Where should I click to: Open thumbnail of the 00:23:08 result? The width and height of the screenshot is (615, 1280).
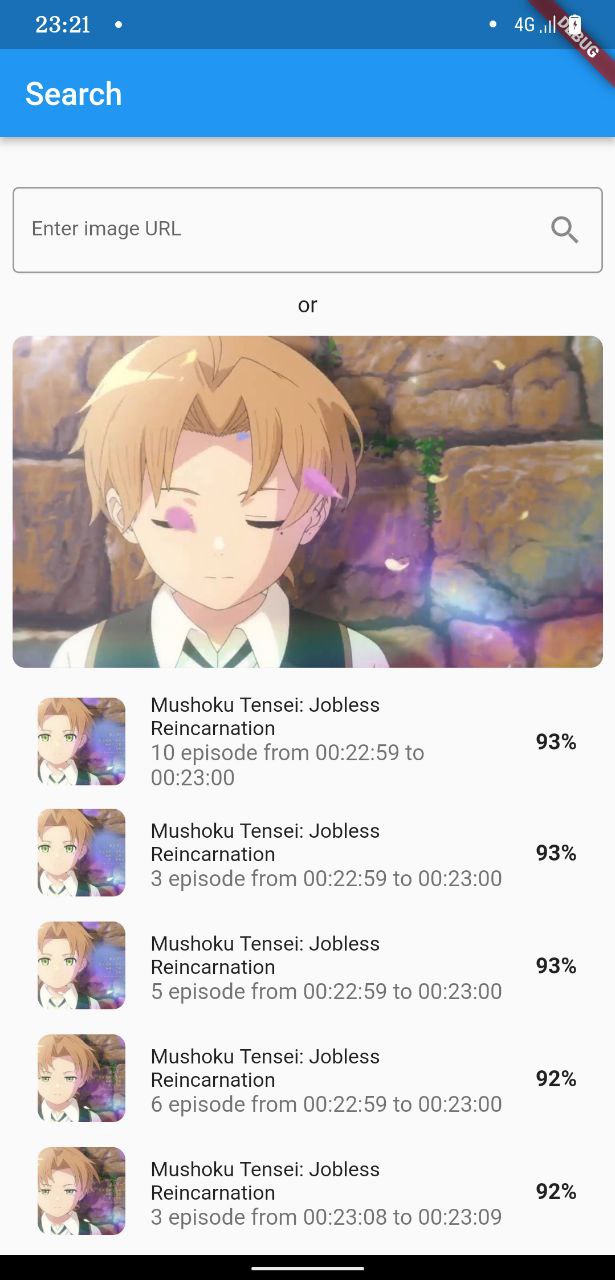coord(81,1191)
